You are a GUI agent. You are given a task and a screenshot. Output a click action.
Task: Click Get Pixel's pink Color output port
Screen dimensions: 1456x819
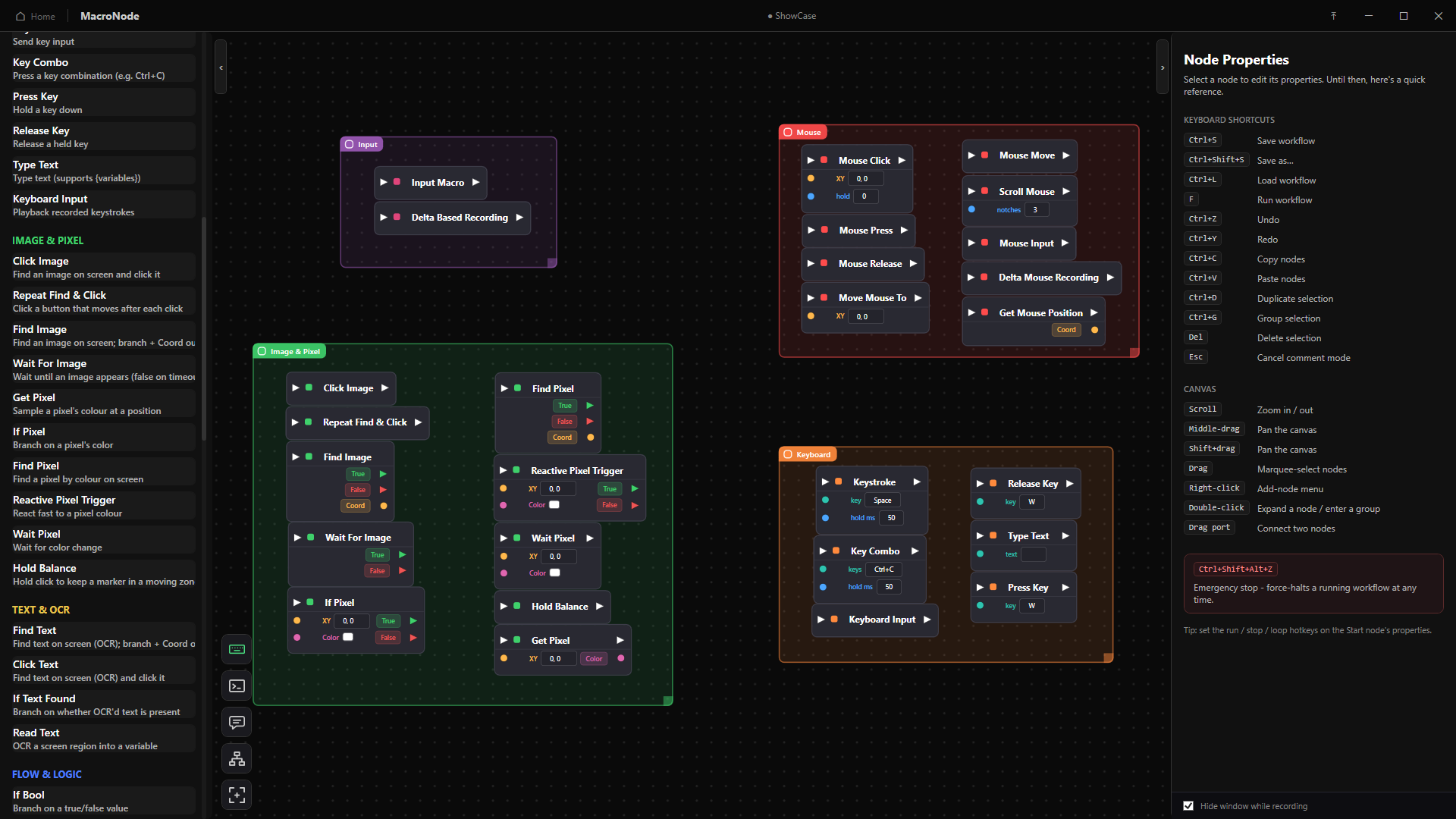point(621,658)
